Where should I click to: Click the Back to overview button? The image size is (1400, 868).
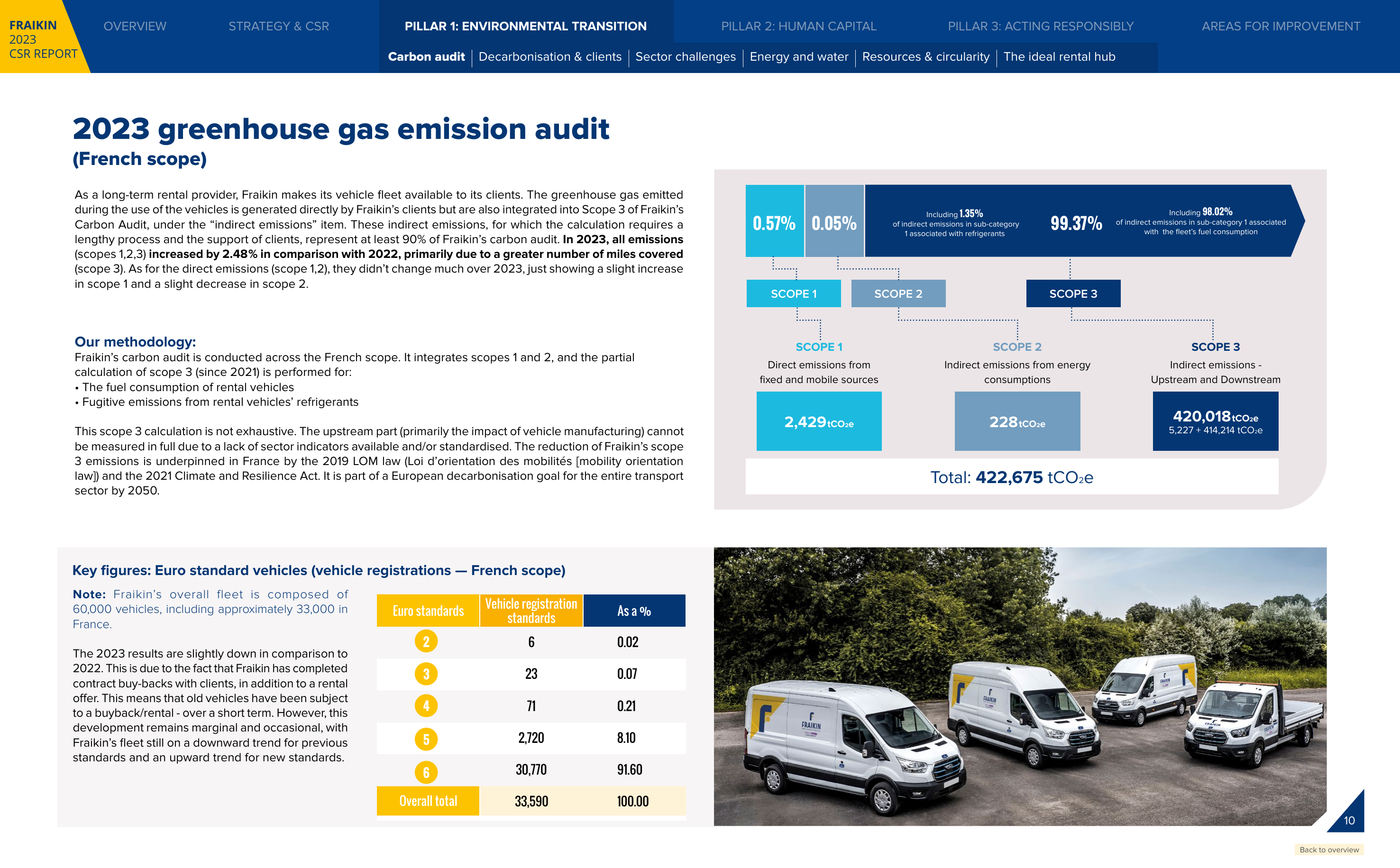pyautogui.click(x=1329, y=850)
